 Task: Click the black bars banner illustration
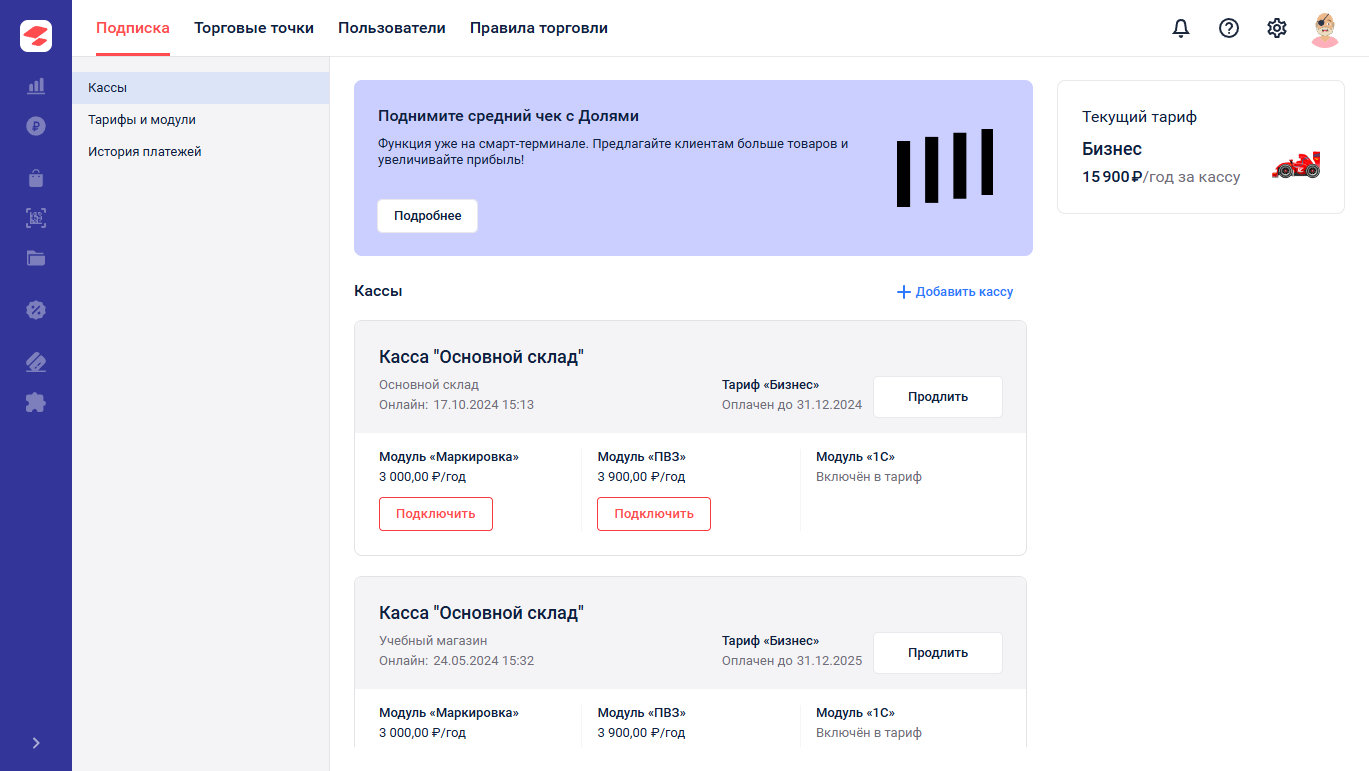(x=945, y=167)
